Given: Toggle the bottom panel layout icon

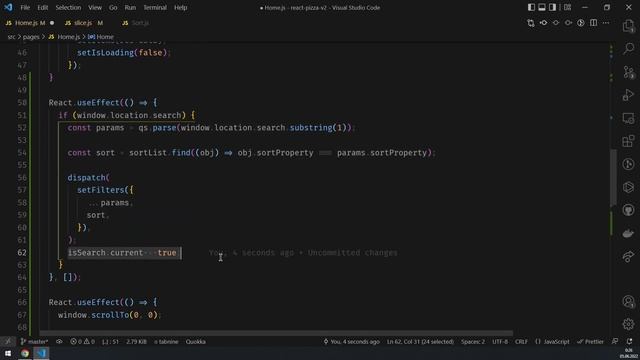Looking at the screenshot, I should pyautogui.click(x=542, y=7).
